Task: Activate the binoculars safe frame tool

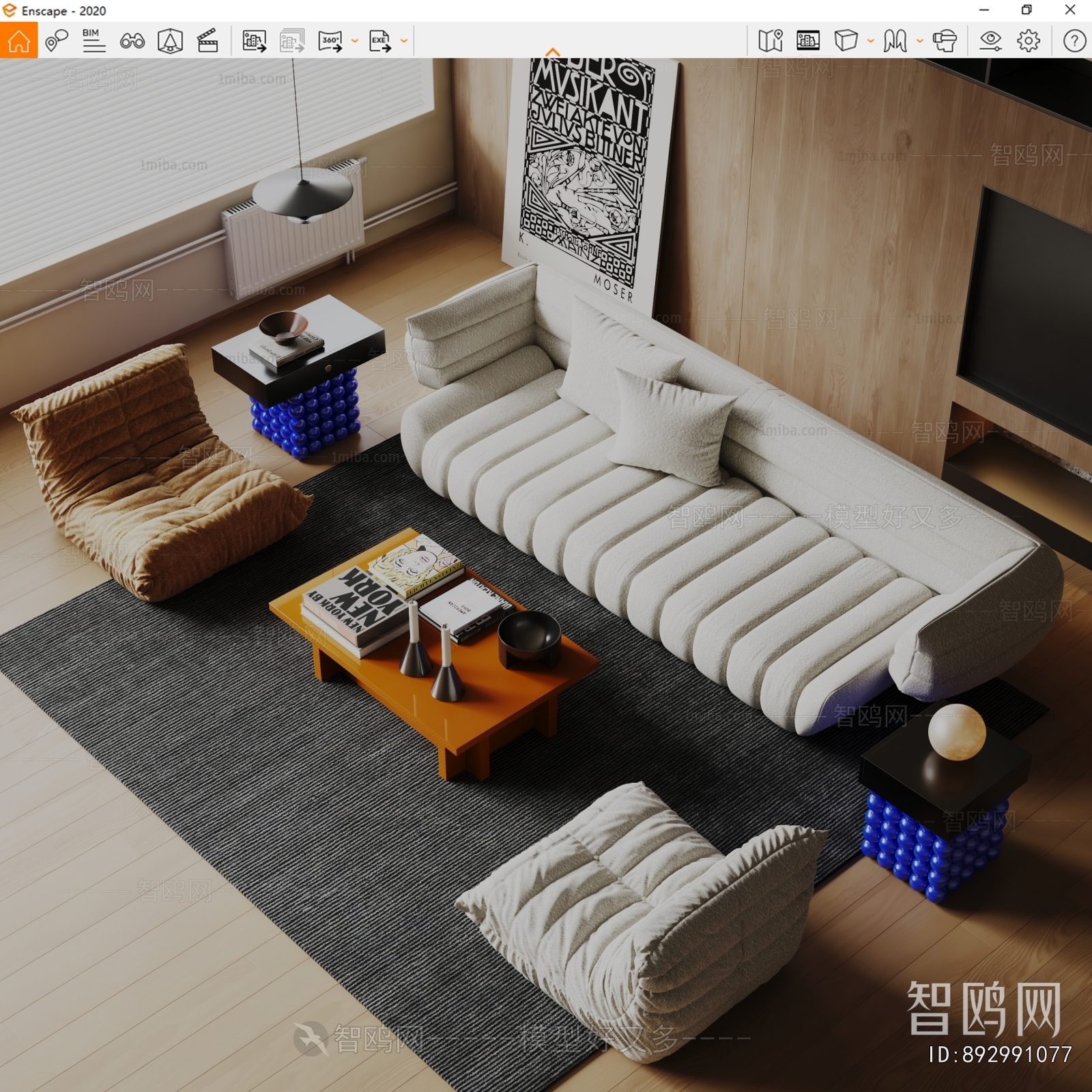Action: tap(132, 41)
